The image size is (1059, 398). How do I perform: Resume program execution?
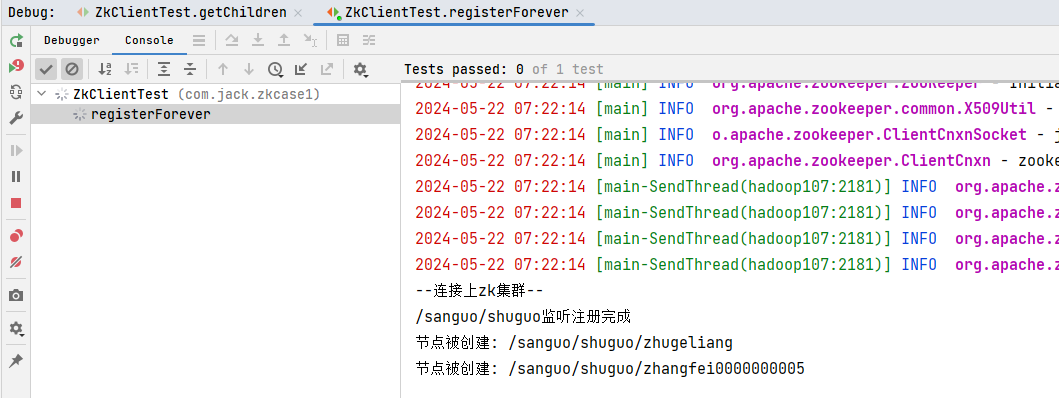[16, 151]
